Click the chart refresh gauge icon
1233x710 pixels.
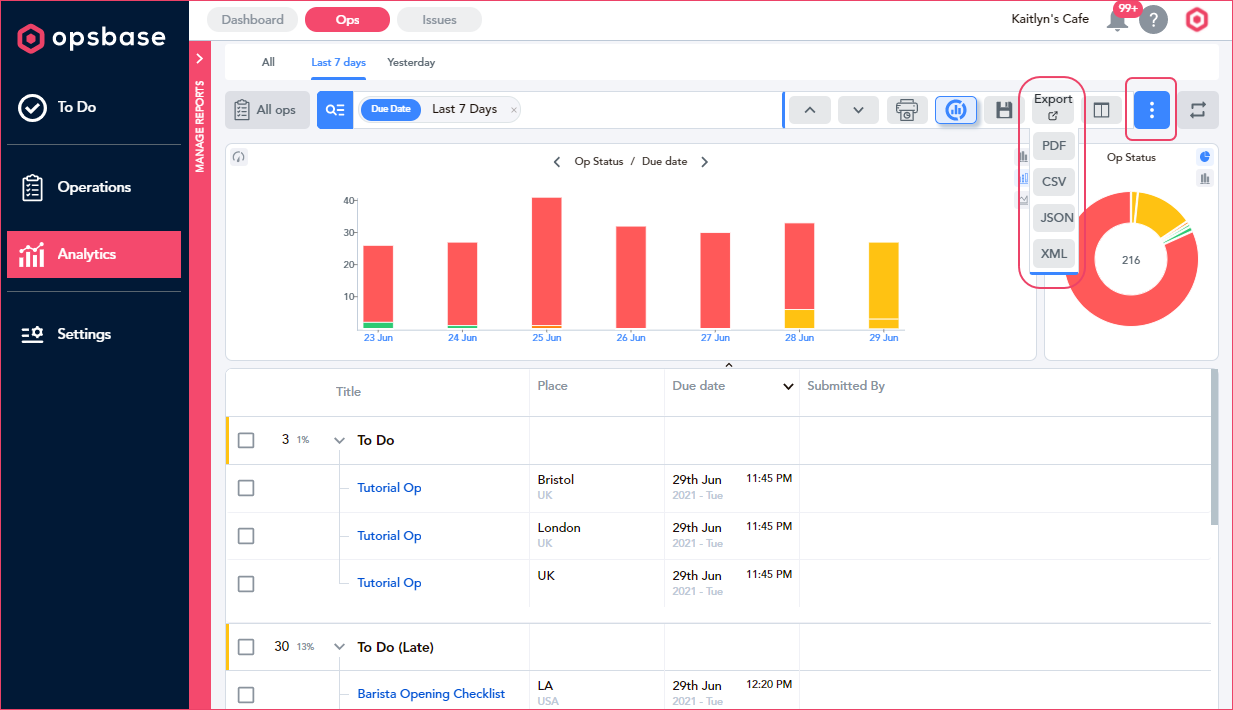(x=239, y=157)
